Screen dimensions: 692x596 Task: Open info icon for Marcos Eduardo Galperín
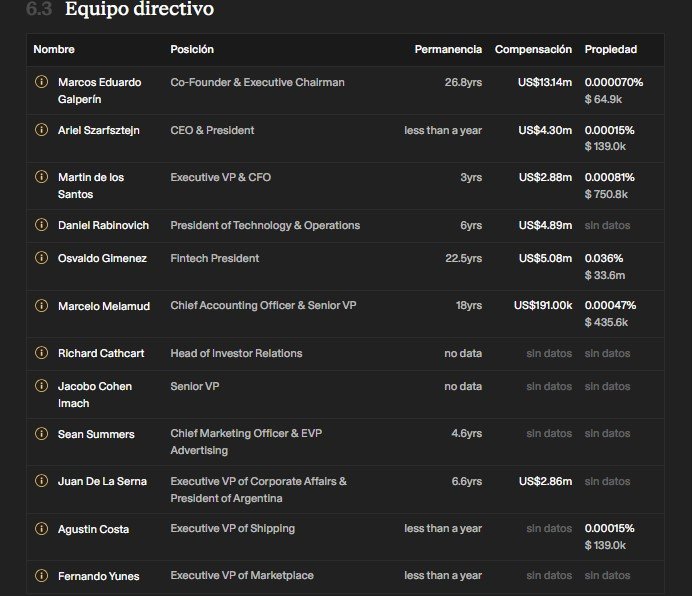click(x=41, y=82)
